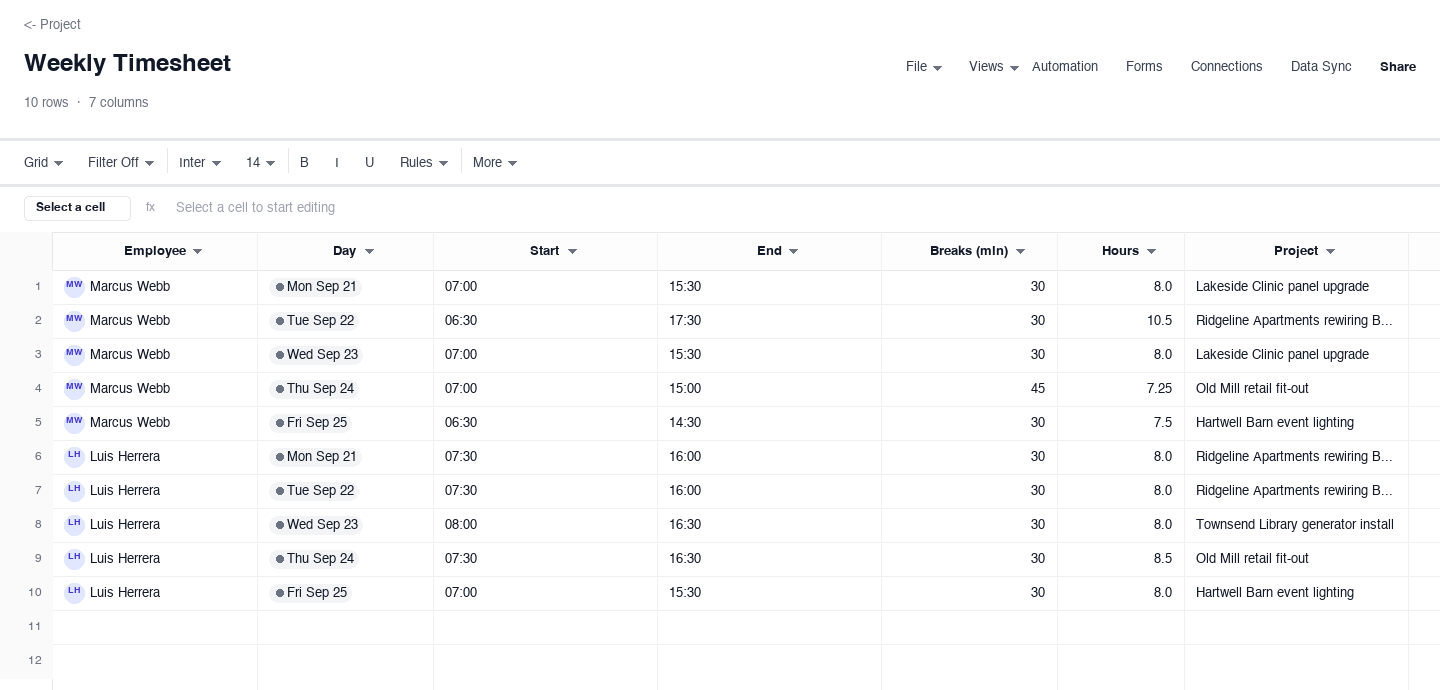This screenshot has width=1440, height=690.
Task: Click MW avatar in row 2
Action: coord(74,321)
